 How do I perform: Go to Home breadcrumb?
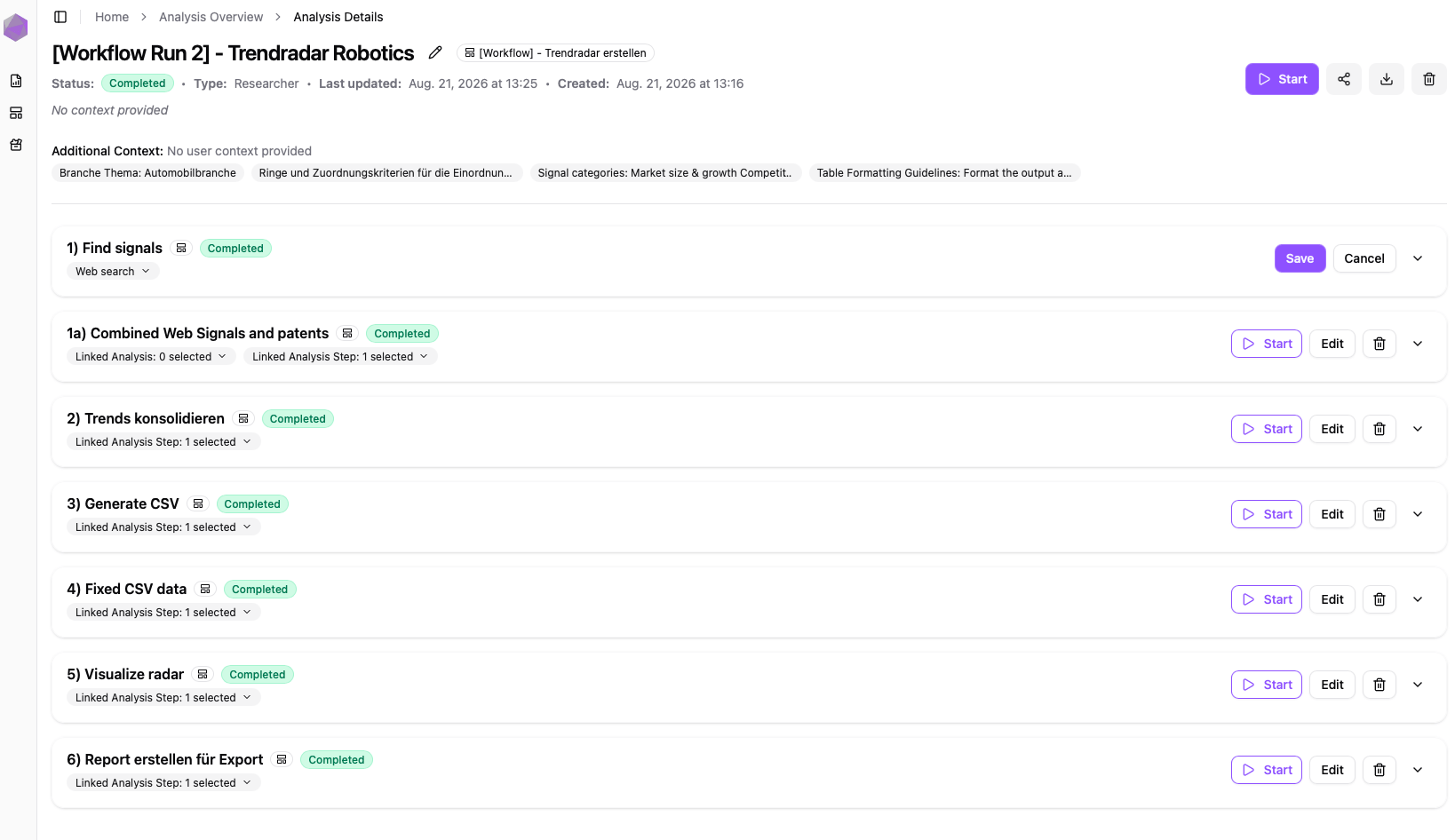pyautogui.click(x=112, y=17)
